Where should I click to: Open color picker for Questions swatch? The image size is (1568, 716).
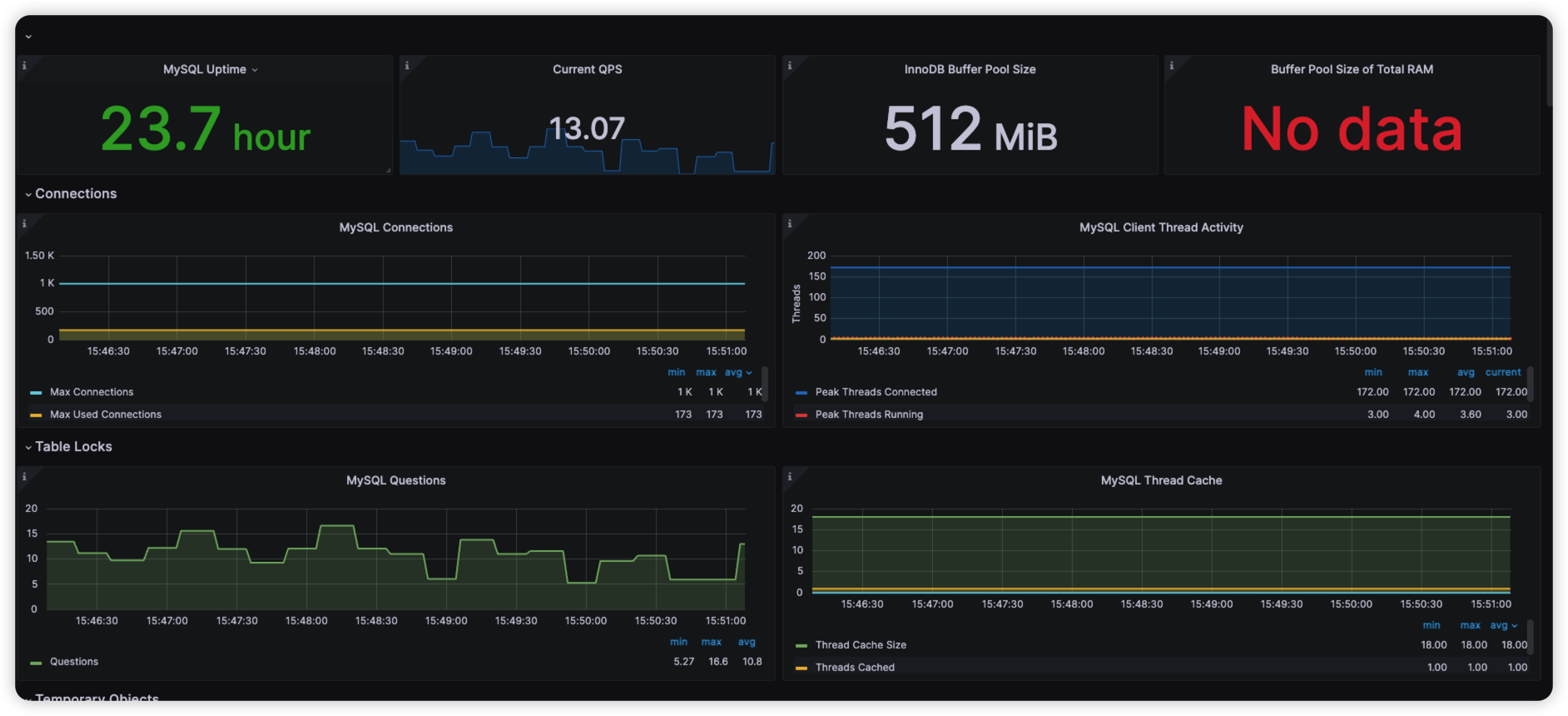[x=36, y=663]
